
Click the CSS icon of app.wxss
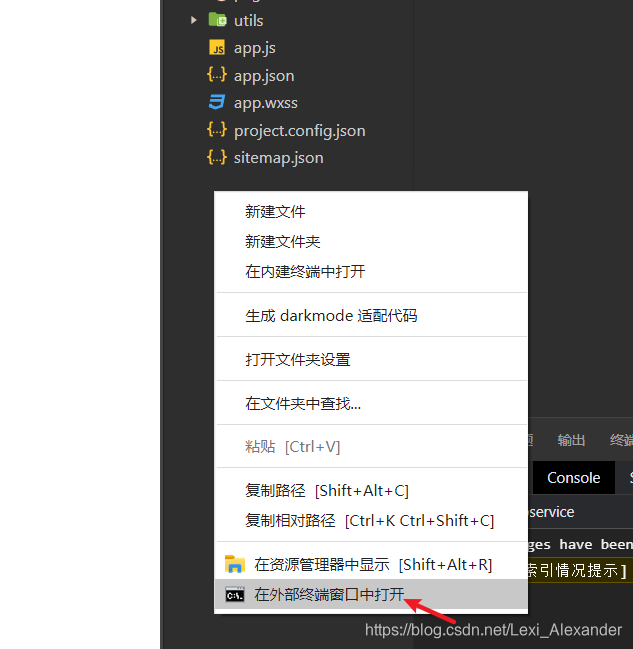pyautogui.click(x=217, y=102)
